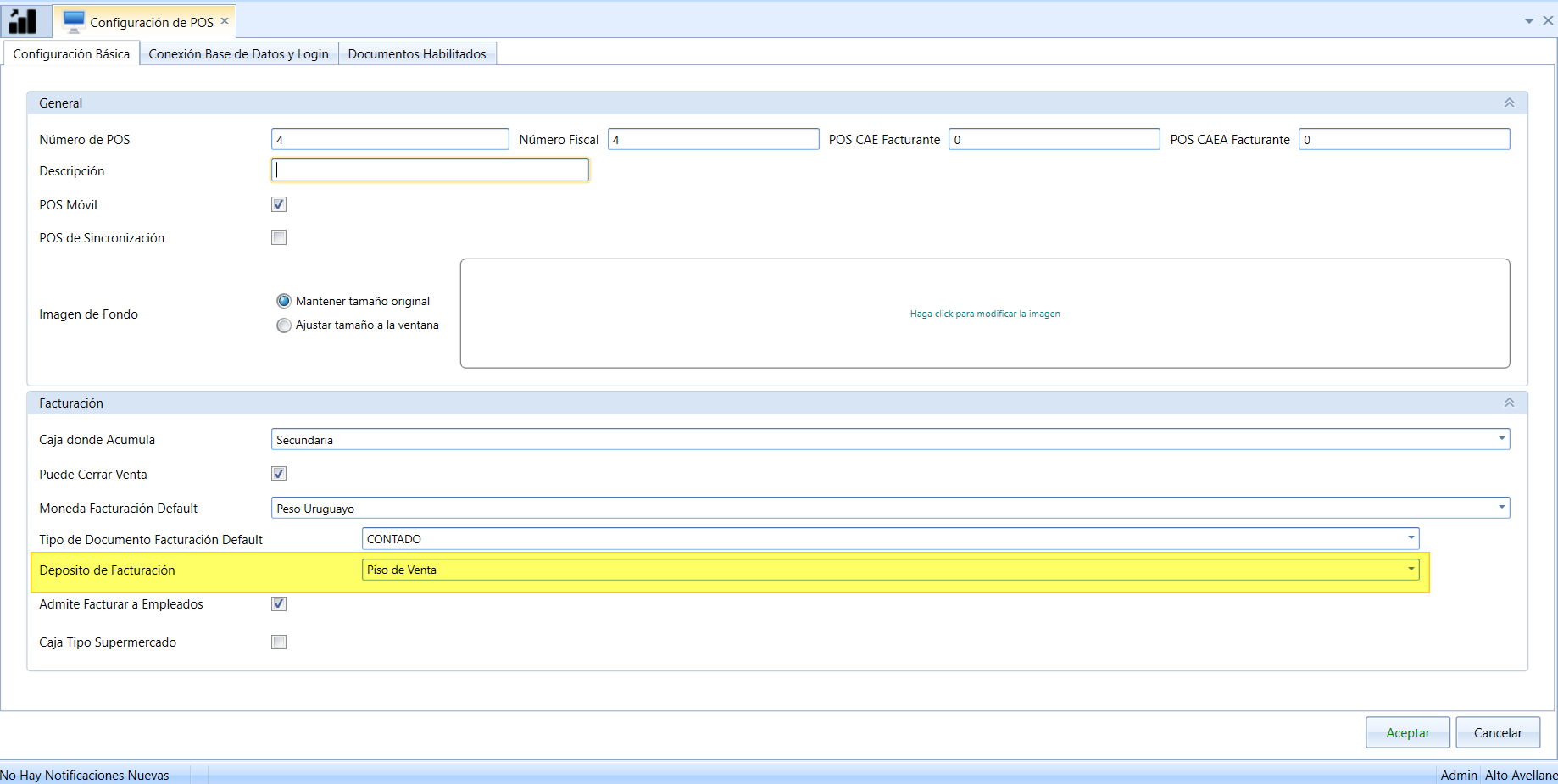Collapse the General section
The image size is (1558, 784).
[1509, 103]
